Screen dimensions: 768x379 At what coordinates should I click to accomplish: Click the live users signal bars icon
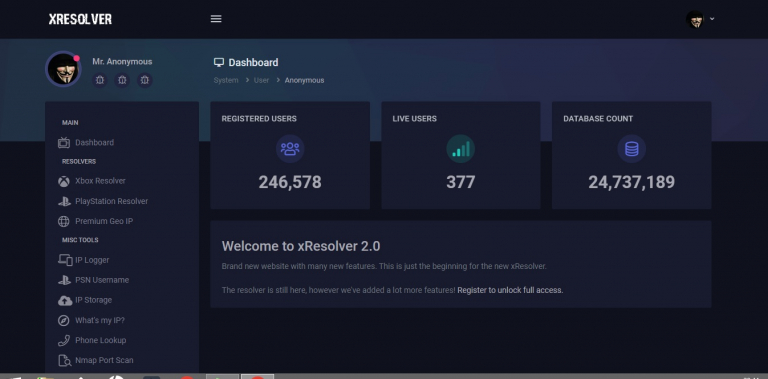click(460, 149)
